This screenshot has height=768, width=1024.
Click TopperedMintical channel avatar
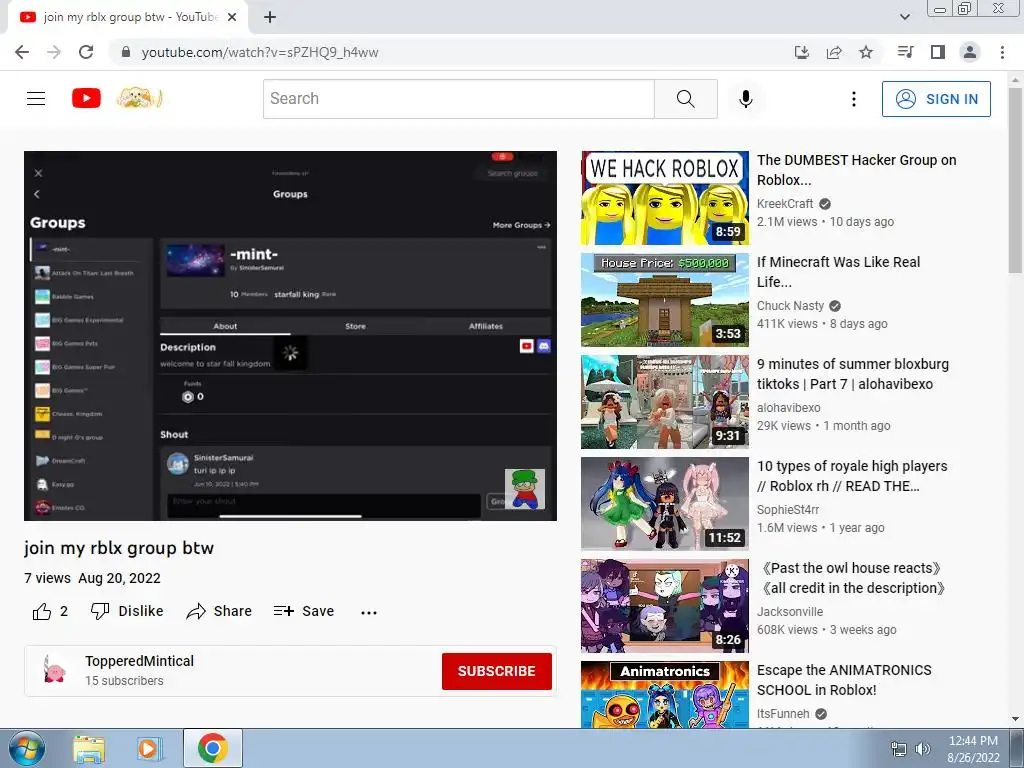point(54,671)
